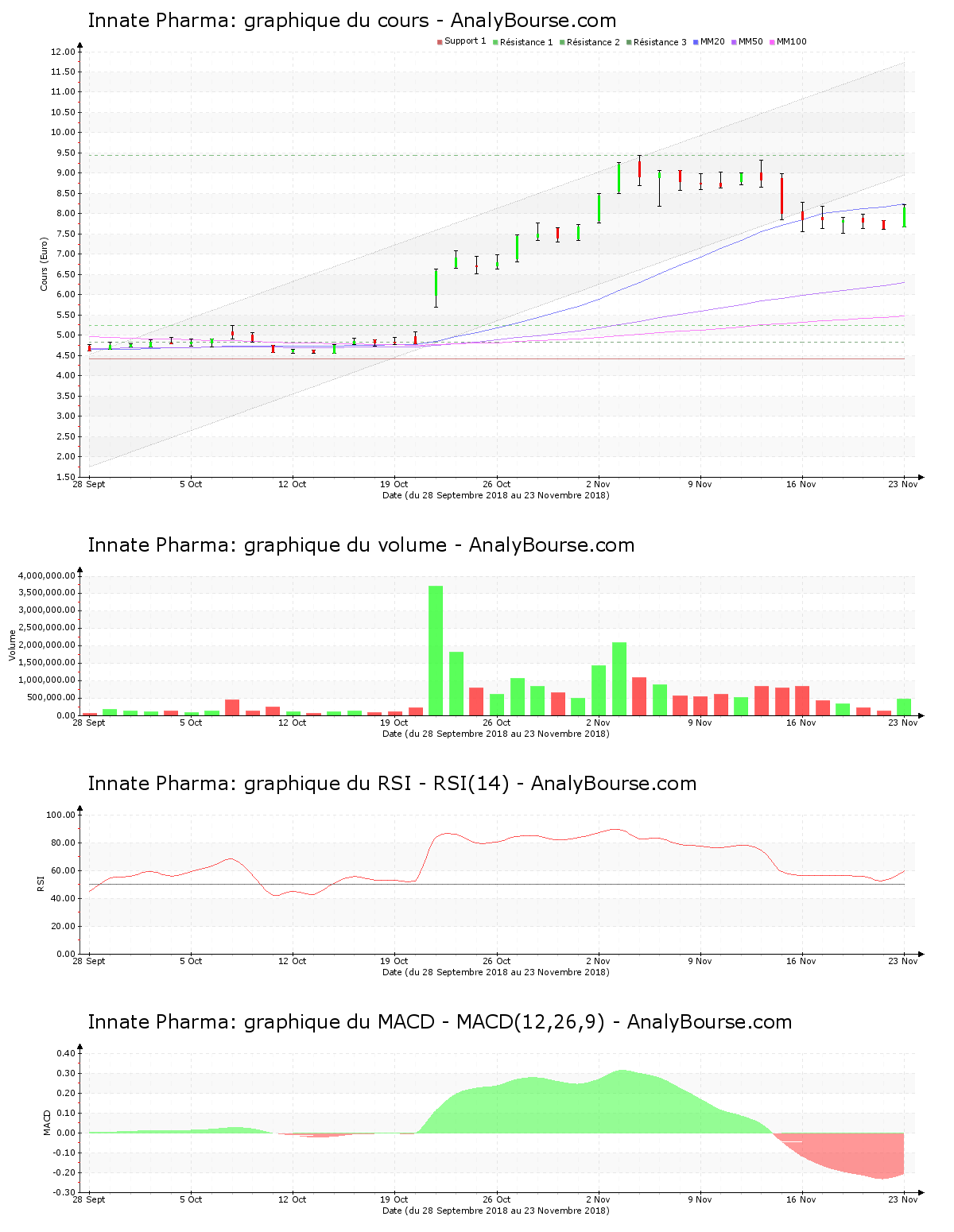Screen dimensions: 954x1232
Task: Click the 500,000.00 volume axis label
Action: [51, 698]
